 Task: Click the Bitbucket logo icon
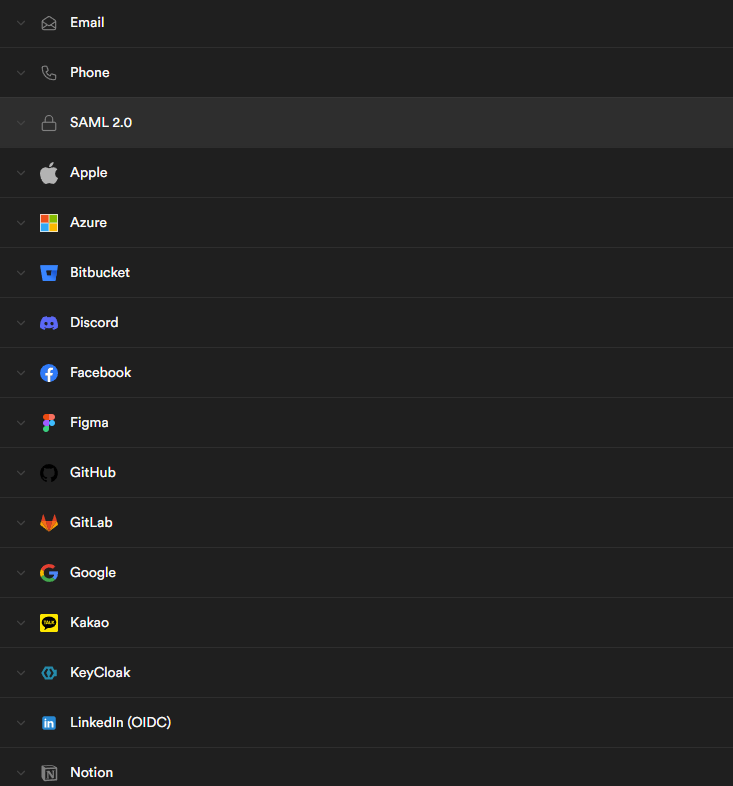(49, 273)
